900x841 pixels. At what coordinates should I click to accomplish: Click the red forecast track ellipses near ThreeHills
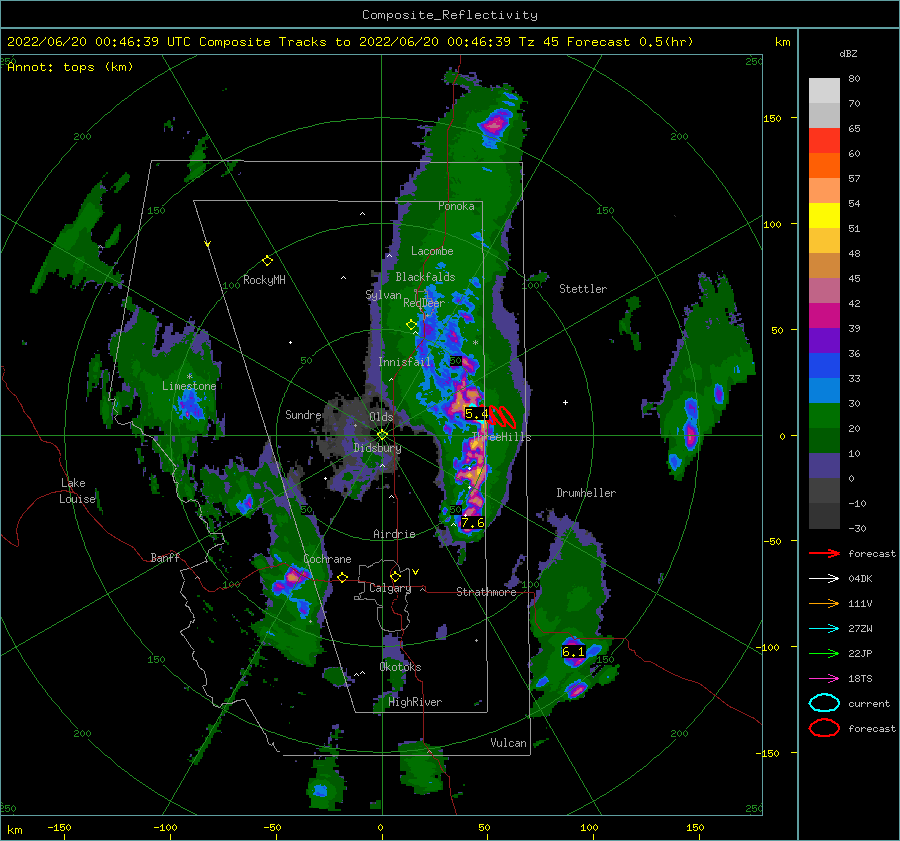502,417
